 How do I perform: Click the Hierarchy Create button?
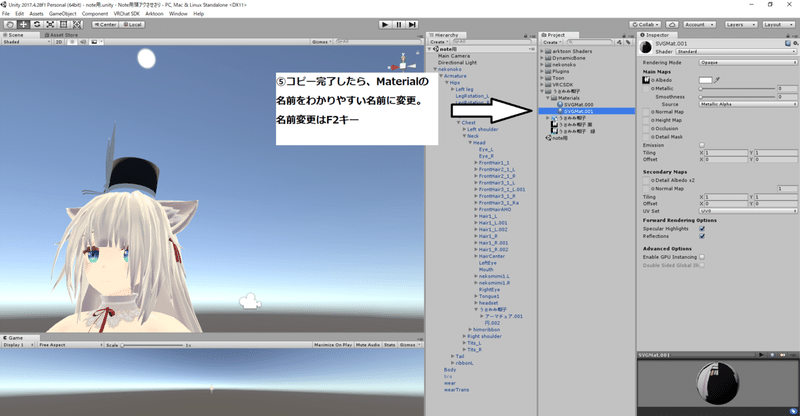[439, 42]
